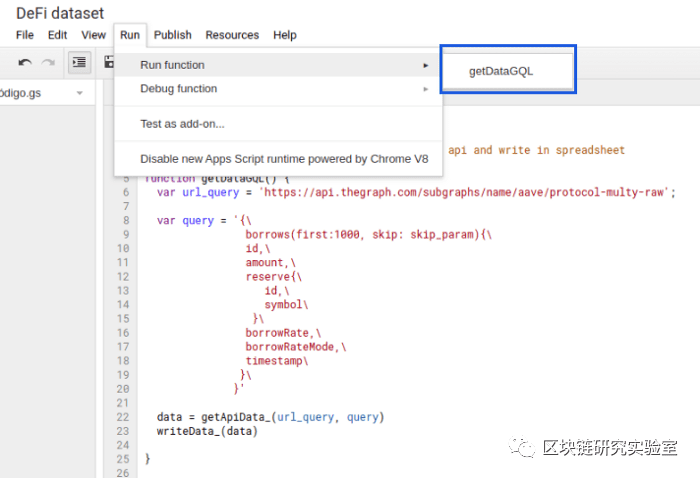Expand Run function submenu arrow
This screenshot has width=700, height=478.
[x=425, y=65]
